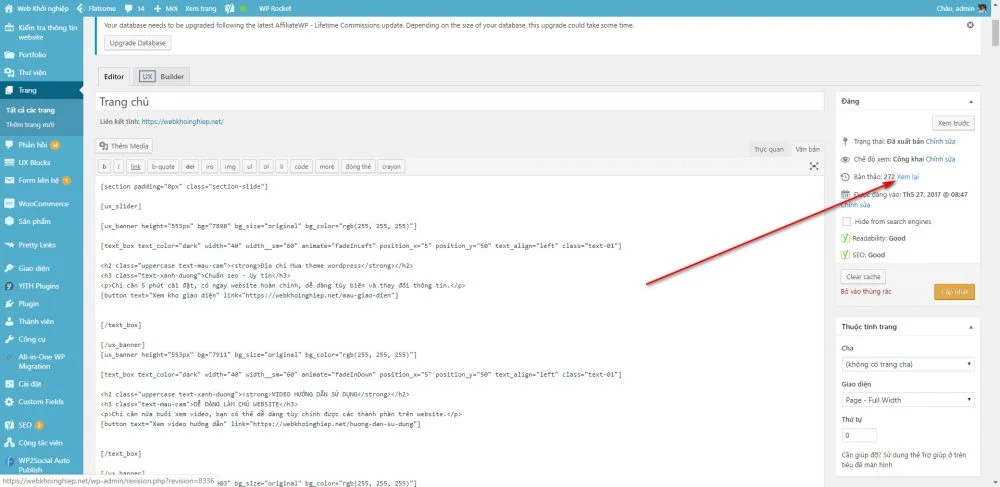This screenshot has height=487, width=1000.
Task: Click Xem trang in the admin bar
Action: (x=200, y=9)
